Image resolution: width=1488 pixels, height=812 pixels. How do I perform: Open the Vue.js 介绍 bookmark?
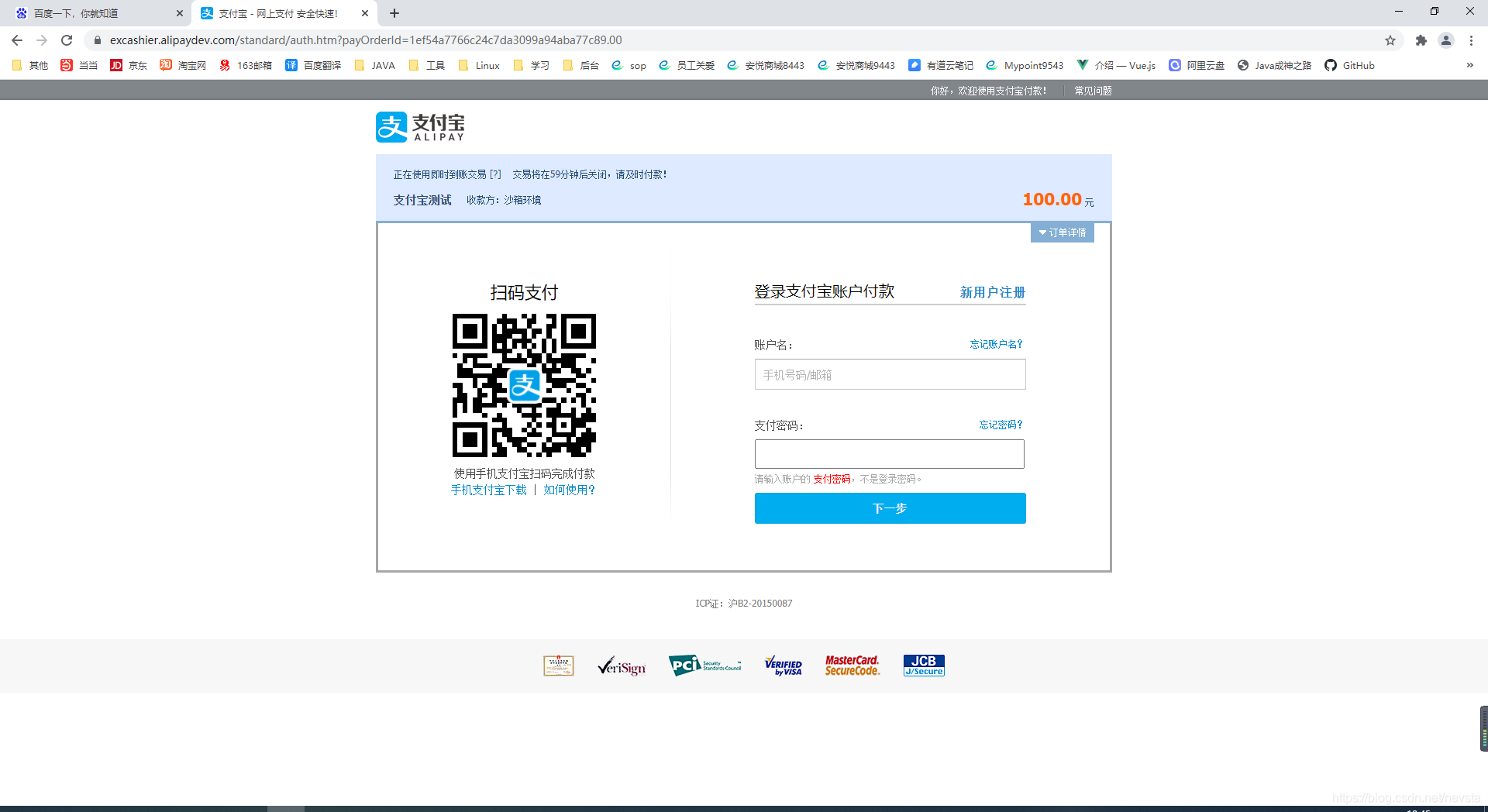coord(1116,66)
